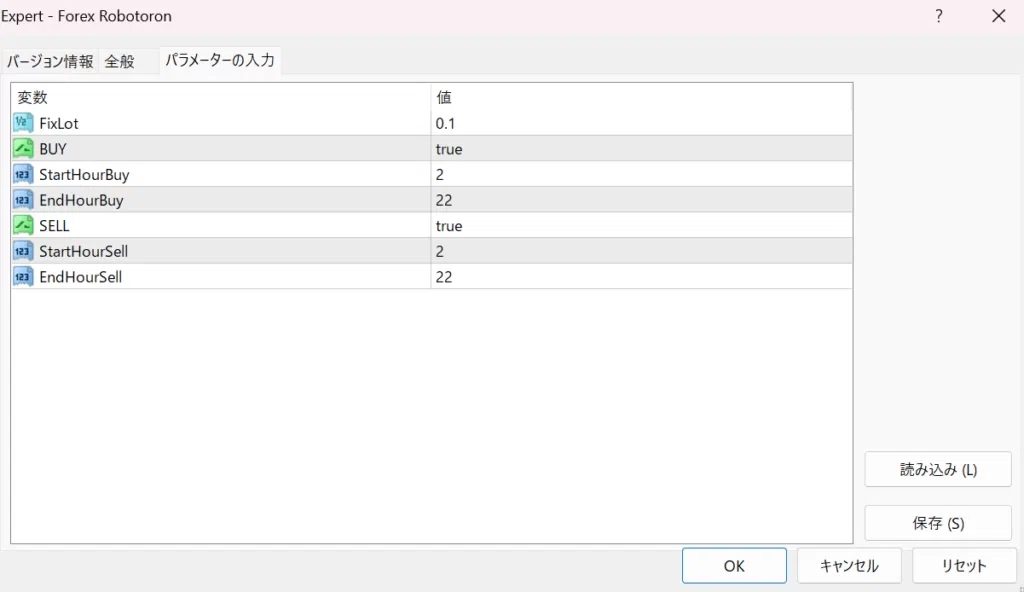Image resolution: width=1024 pixels, height=592 pixels.
Task: Toggle the BUY true value
Action: (641, 148)
